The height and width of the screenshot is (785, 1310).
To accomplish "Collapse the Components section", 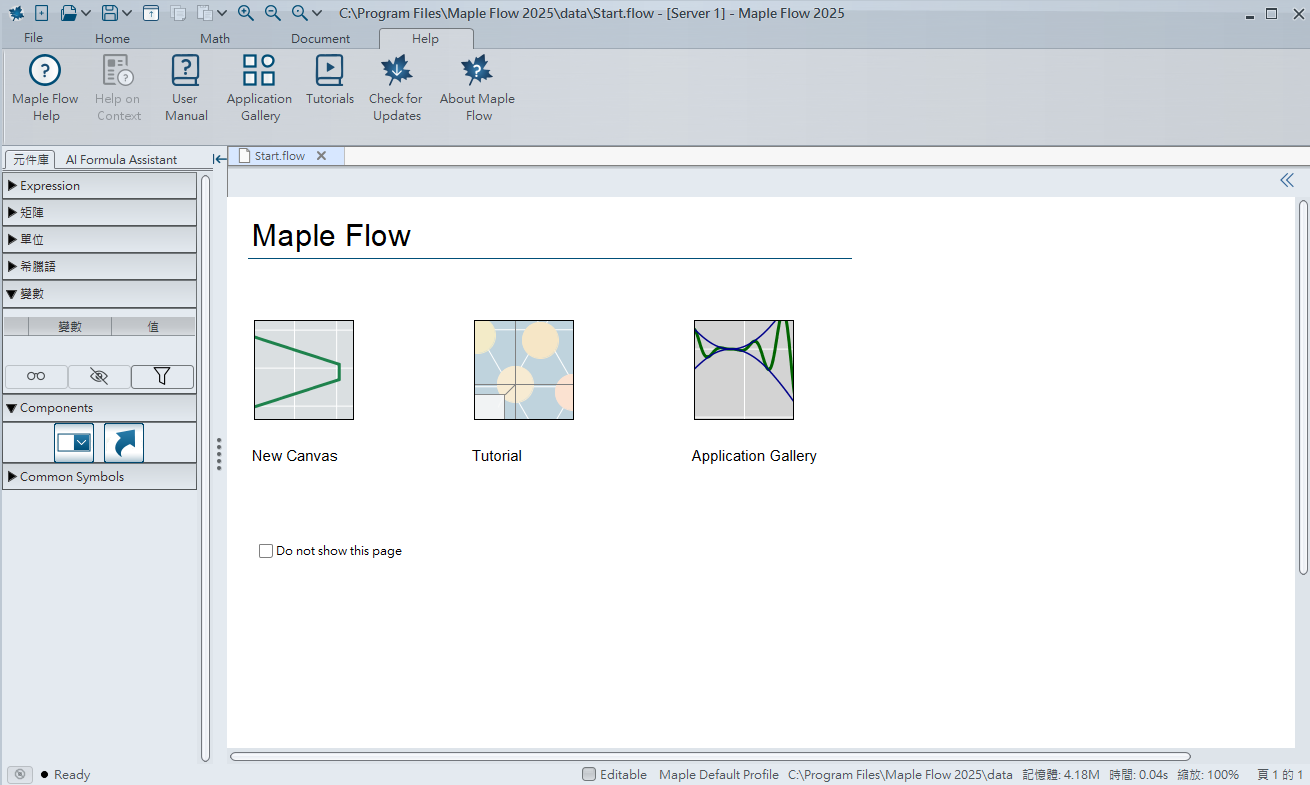I will (x=99, y=408).
